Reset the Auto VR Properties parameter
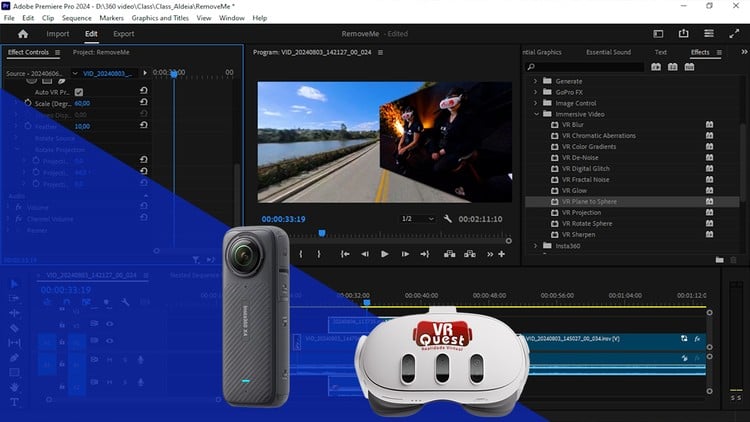Image resolution: width=750 pixels, height=422 pixels. (143, 90)
